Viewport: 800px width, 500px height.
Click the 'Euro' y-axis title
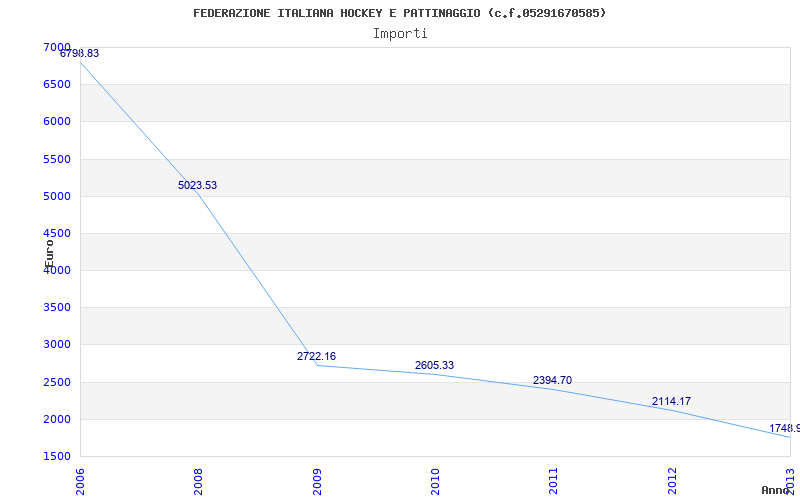pos(49,253)
